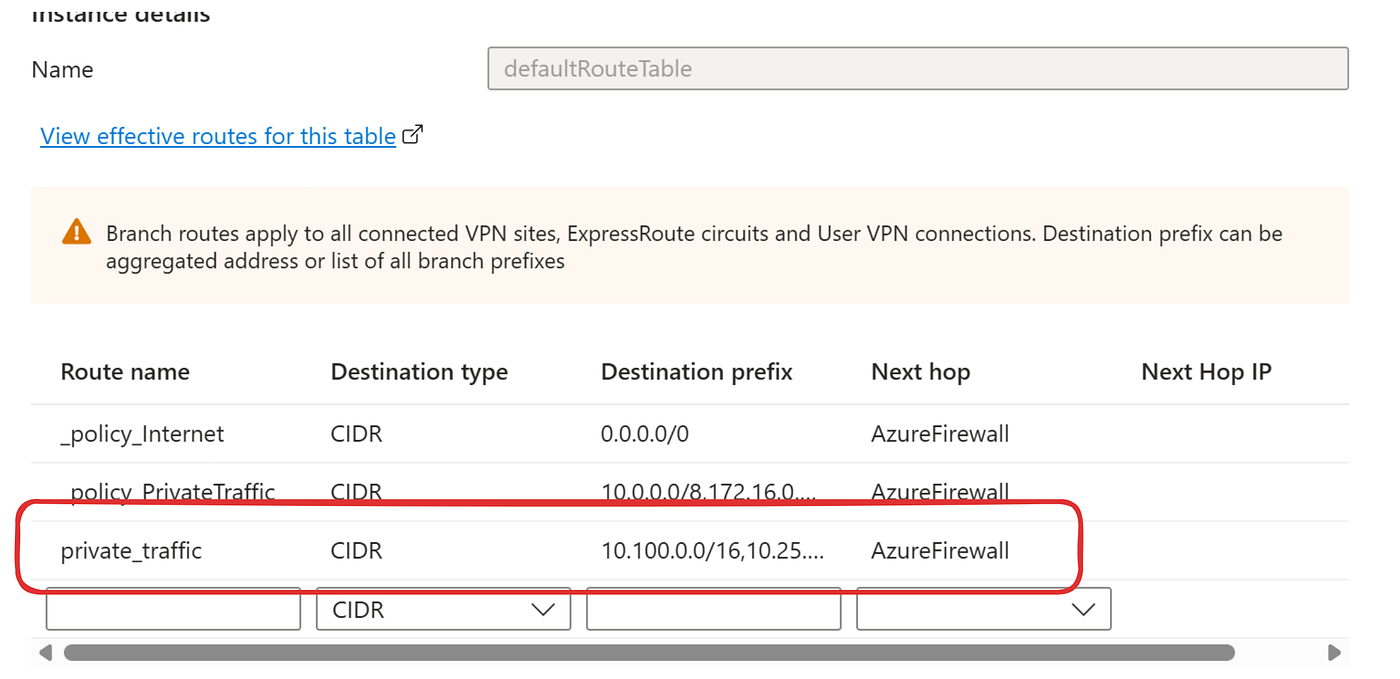The image size is (1400, 679).
Task: Click the Next Hop IP column header
Action: coord(1206,372)
